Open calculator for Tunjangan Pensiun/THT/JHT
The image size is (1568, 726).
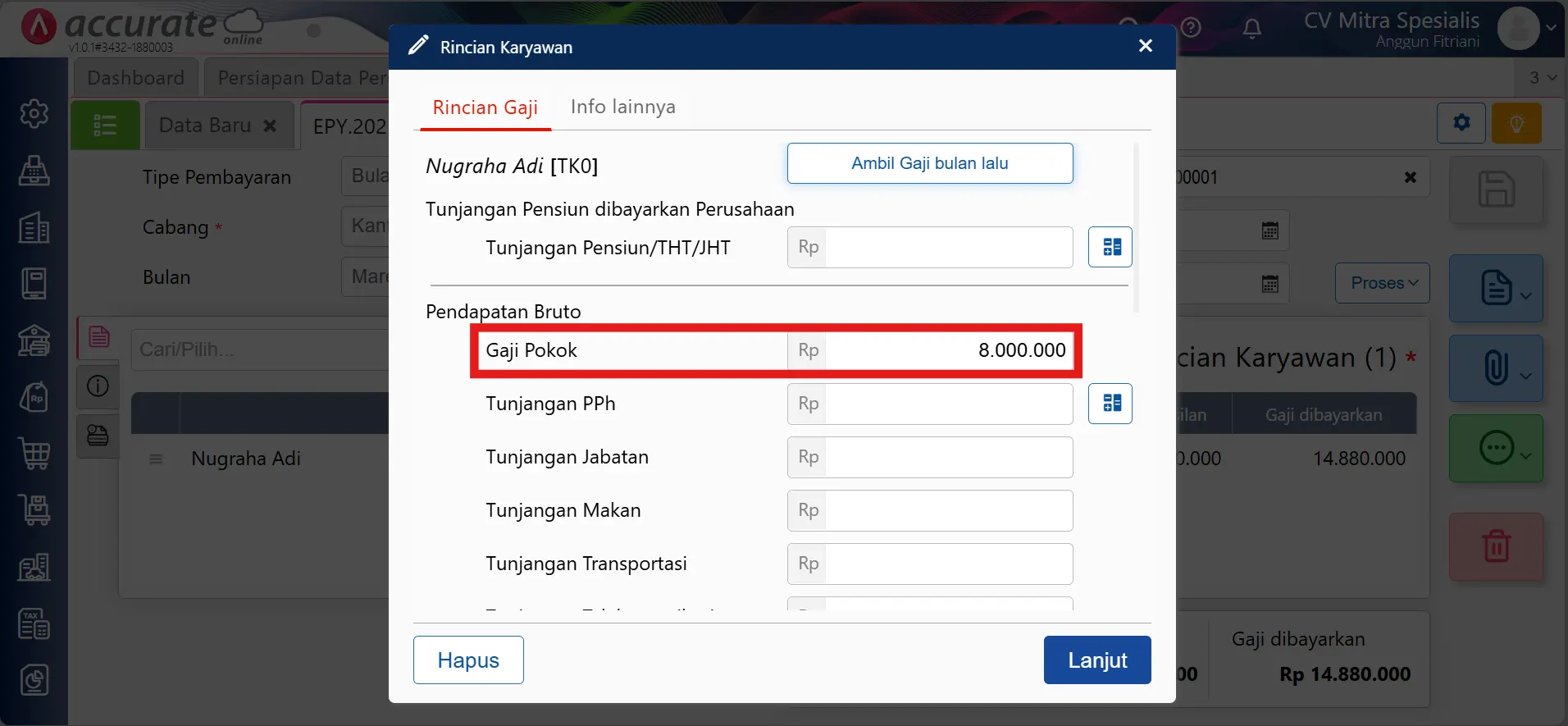(1110, 247)
